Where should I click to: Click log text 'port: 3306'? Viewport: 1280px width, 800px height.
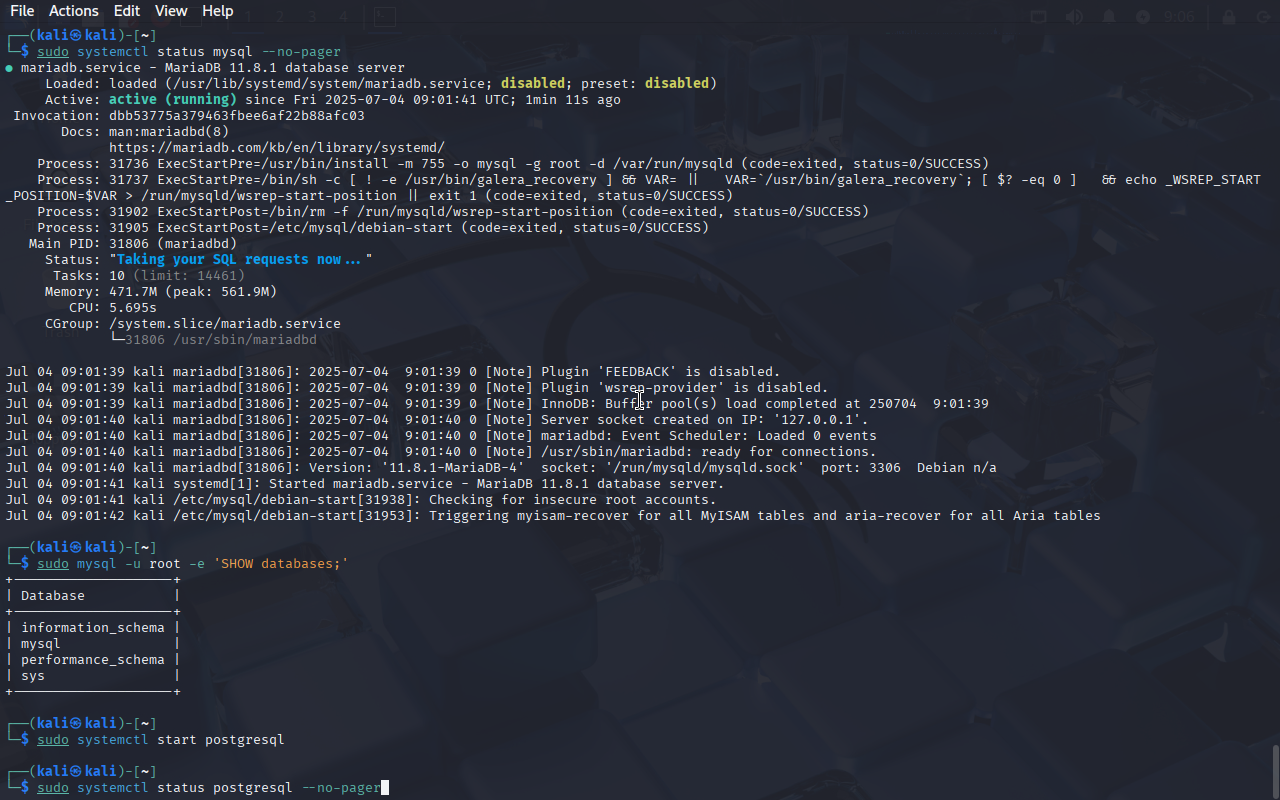tap(861, 468)
